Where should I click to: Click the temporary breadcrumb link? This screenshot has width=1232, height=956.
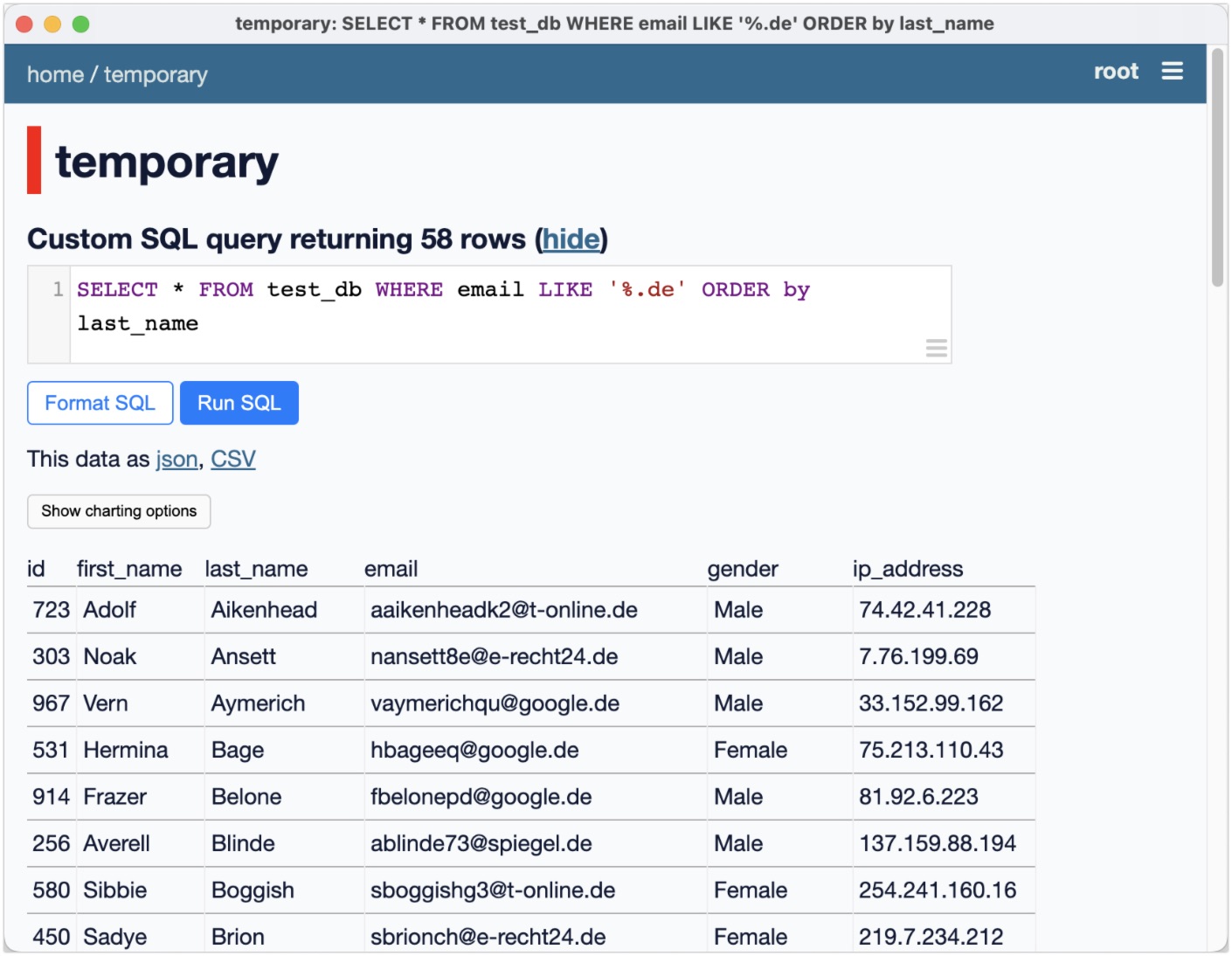[156, 75]
